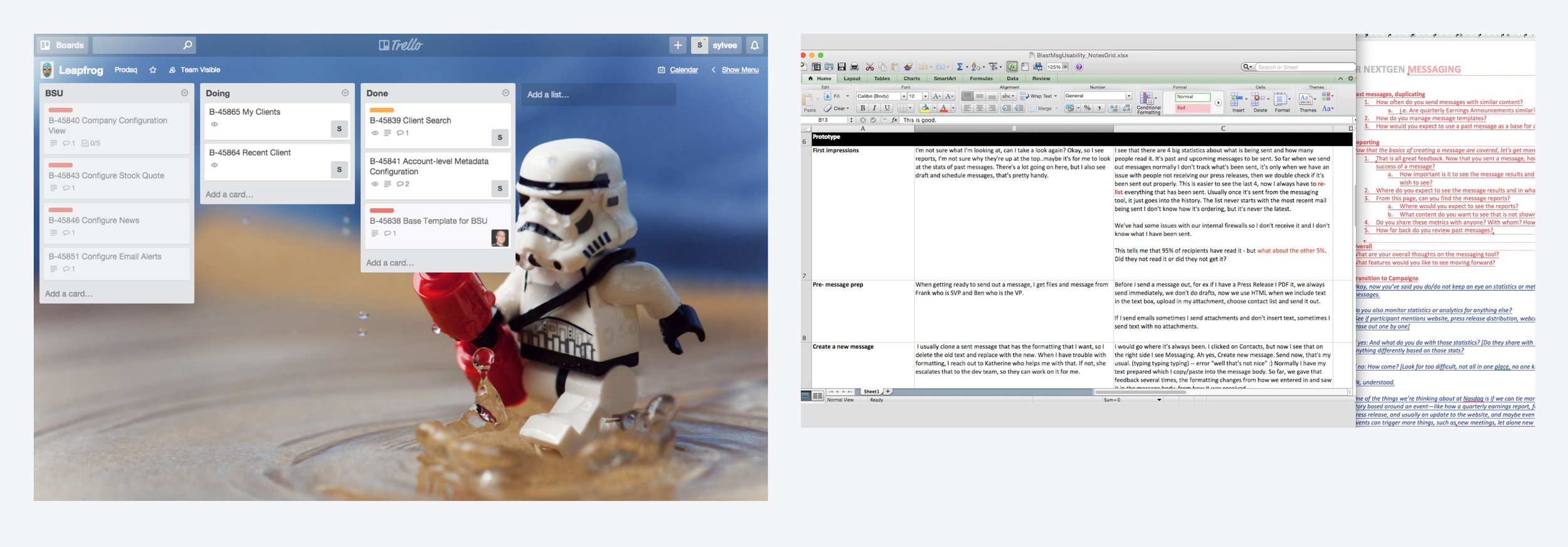Screen dimensions: 1568x547
Task: Click Wrap Text in Excel ribbon
Action: 1039,96
